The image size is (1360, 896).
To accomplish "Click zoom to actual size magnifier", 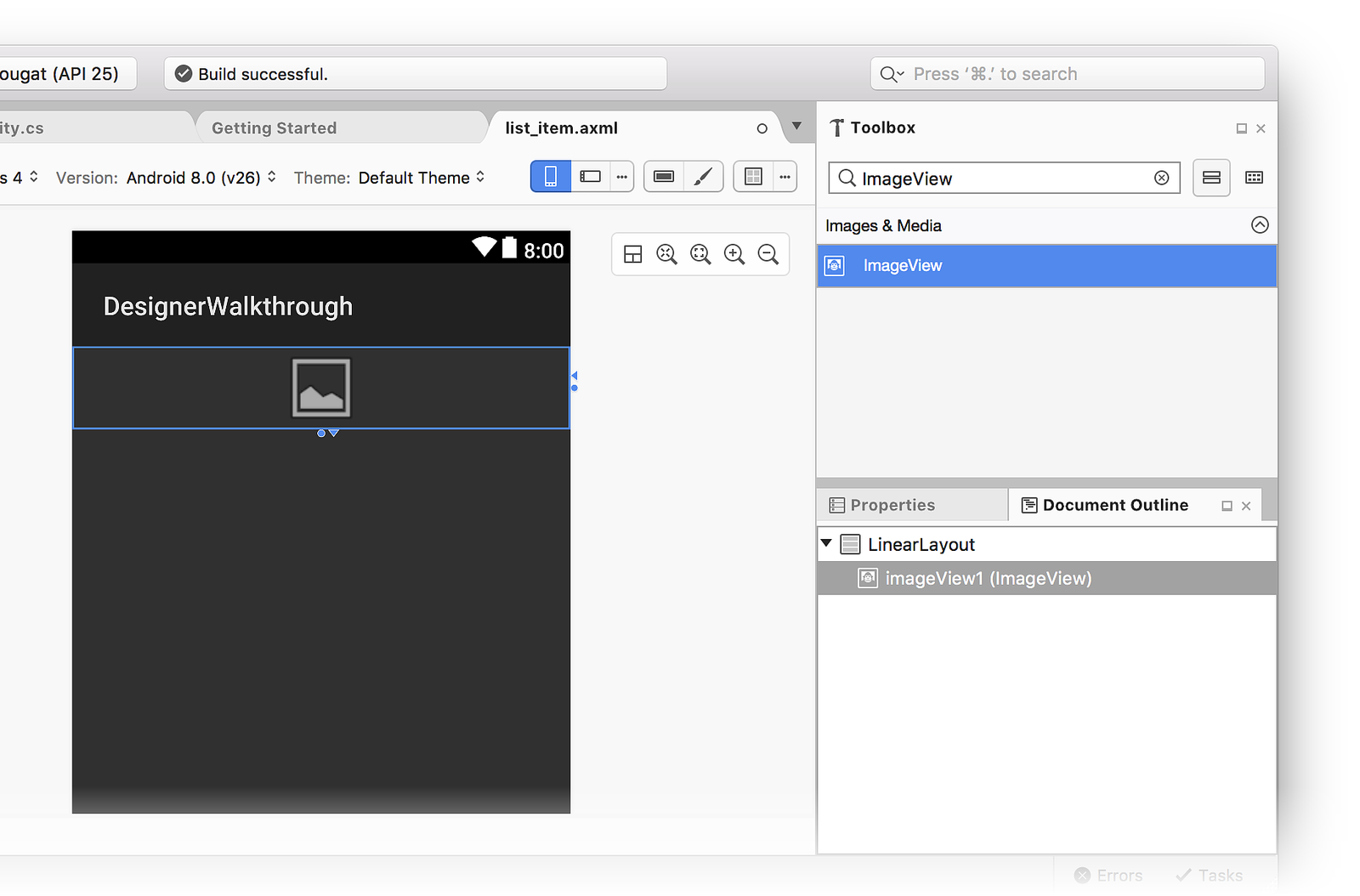I will click(x=700, y=254).
